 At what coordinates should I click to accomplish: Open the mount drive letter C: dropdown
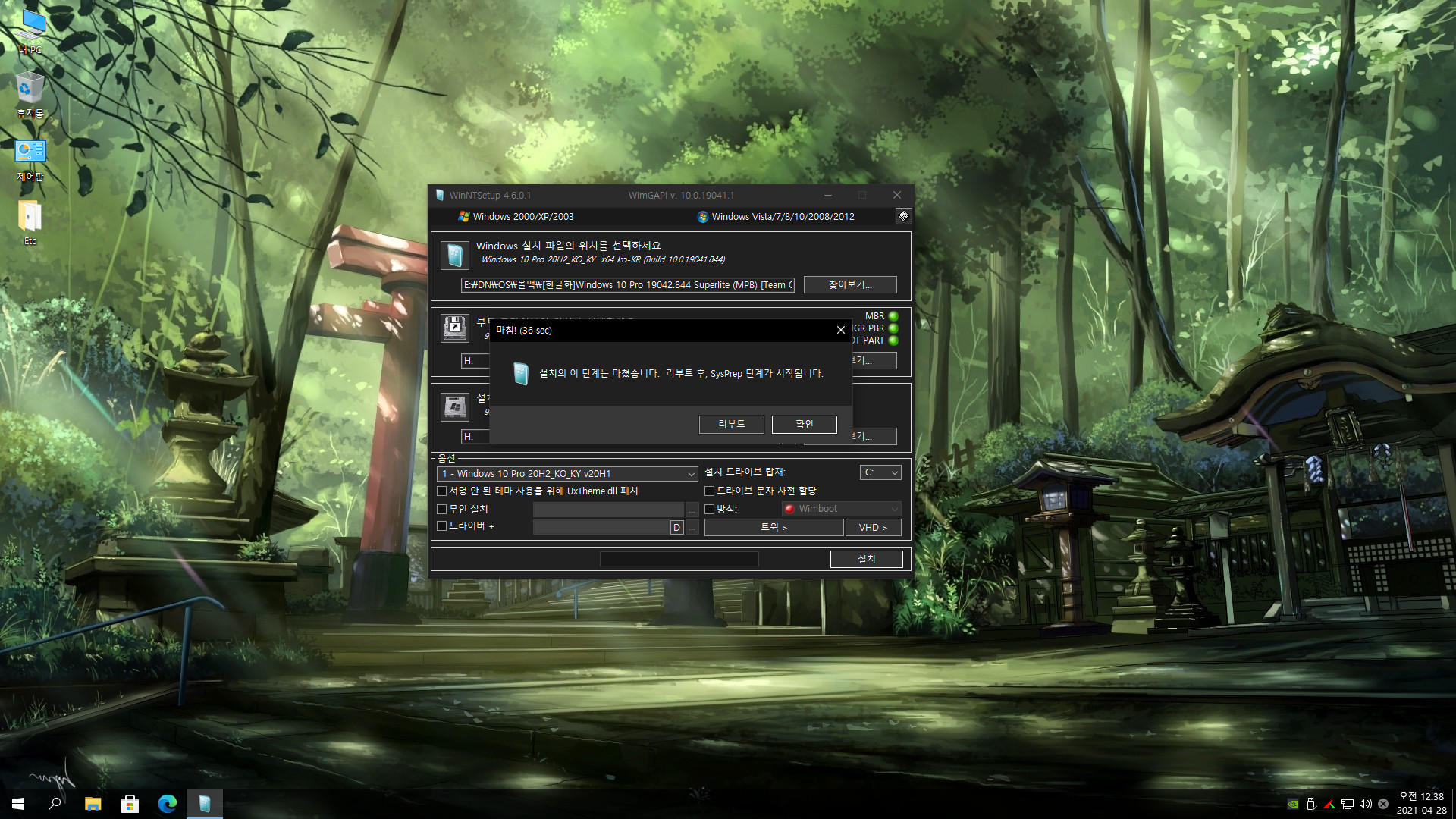coord(880,472)
